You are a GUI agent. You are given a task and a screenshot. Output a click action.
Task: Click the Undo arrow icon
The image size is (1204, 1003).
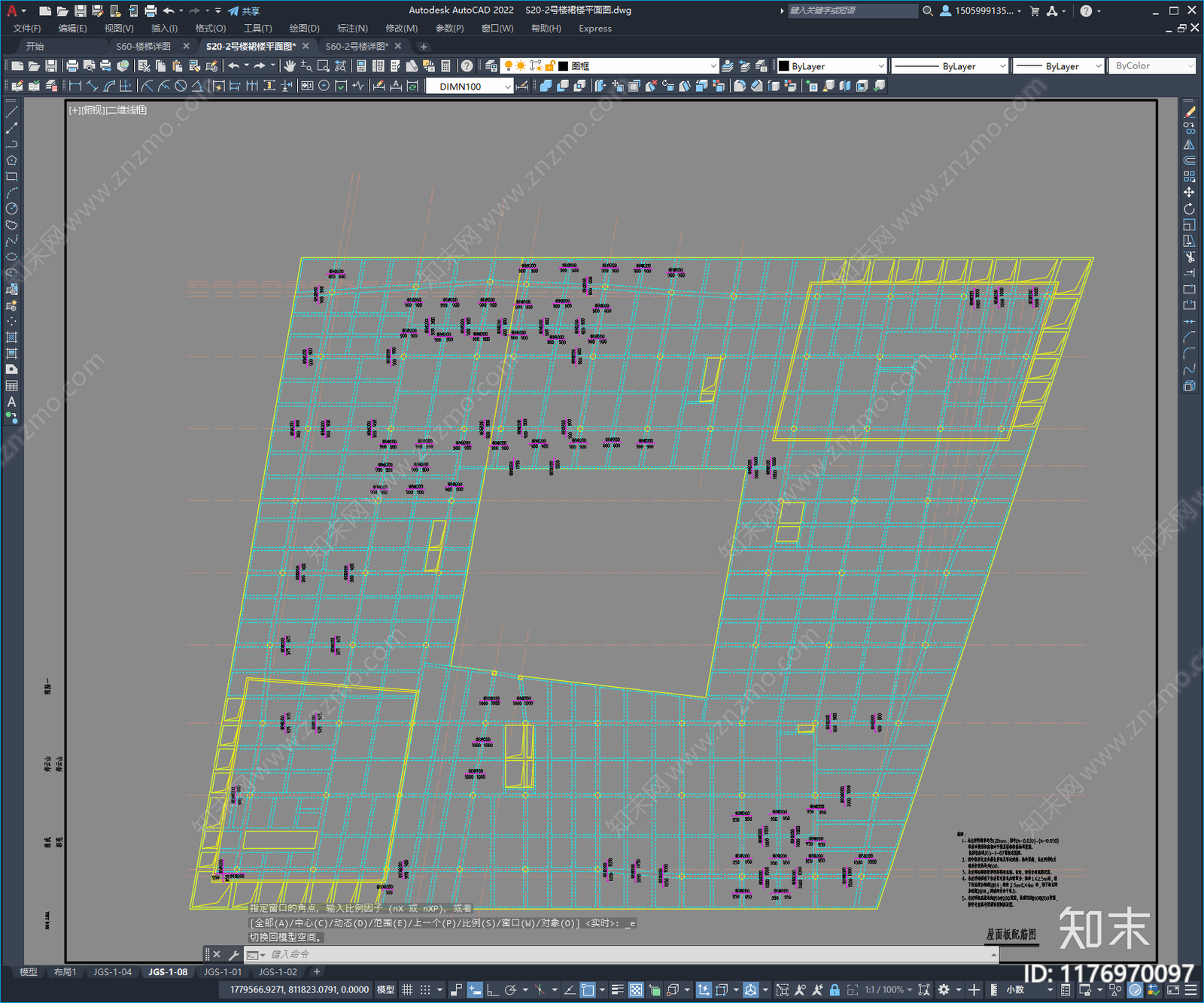click(x=234, y=66)
